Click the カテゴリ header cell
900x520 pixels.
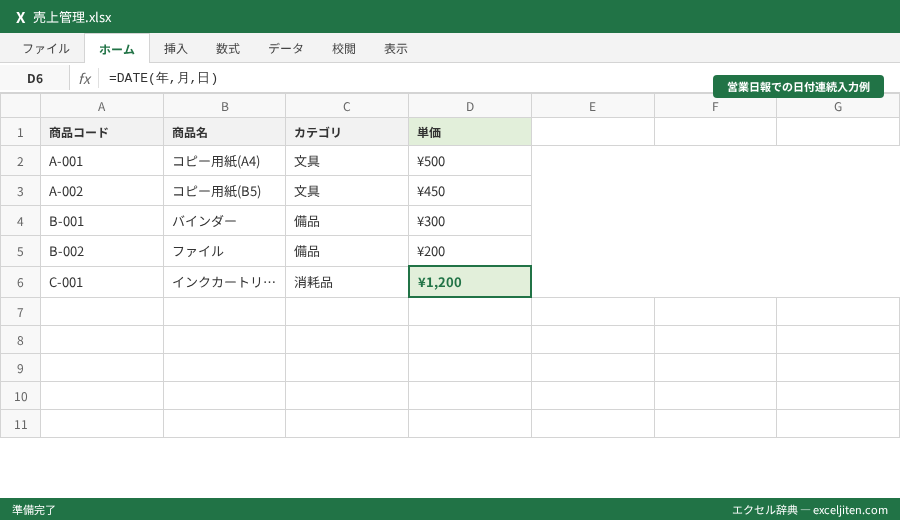point(347,132)
